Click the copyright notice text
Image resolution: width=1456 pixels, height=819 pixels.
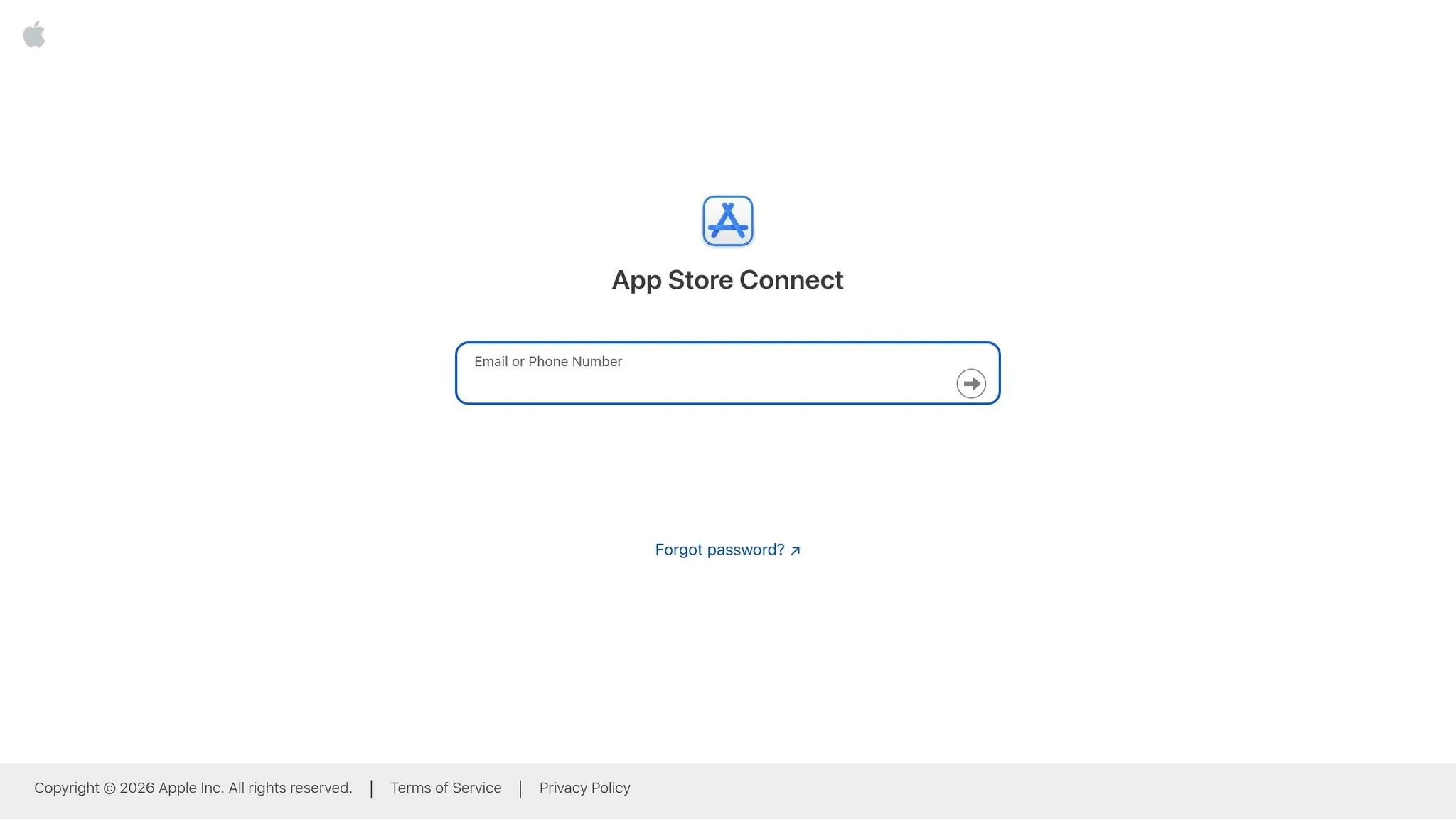click(x=195, y=788)
